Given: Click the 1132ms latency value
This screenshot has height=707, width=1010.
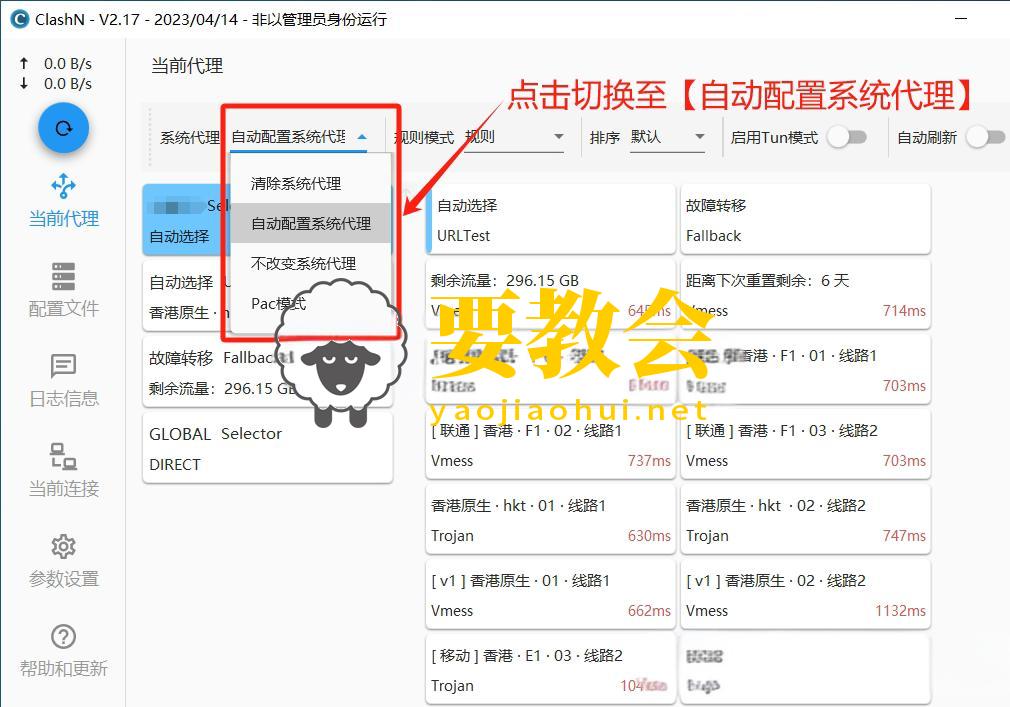Looking at the screenshot, I should pyautogui.click(x=900, y=610).
